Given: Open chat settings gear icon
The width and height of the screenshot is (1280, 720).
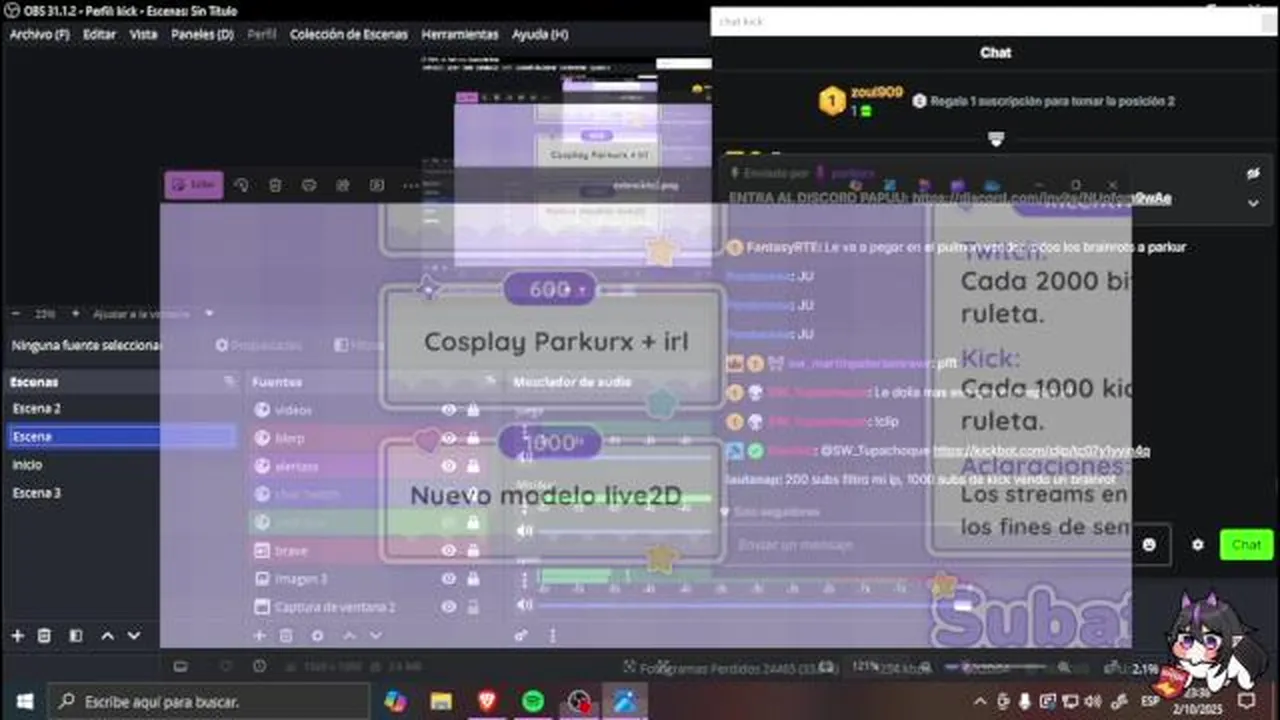Looking at the screenshot, I should [x=1198, y=545].
